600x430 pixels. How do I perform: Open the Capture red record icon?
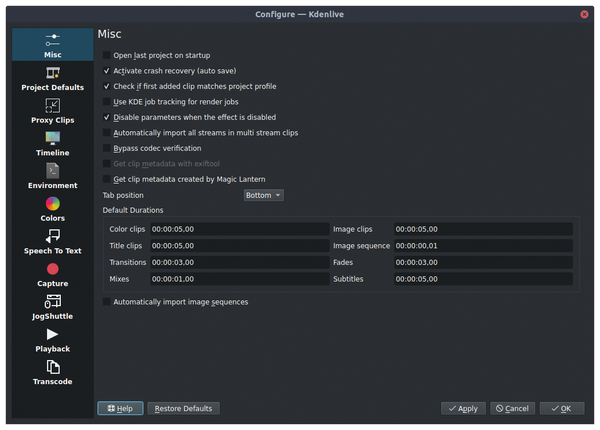point(52,269)
